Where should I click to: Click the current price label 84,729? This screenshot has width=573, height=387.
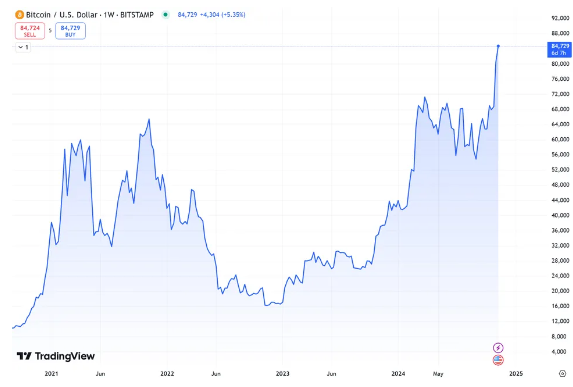[x=559, y=49]
